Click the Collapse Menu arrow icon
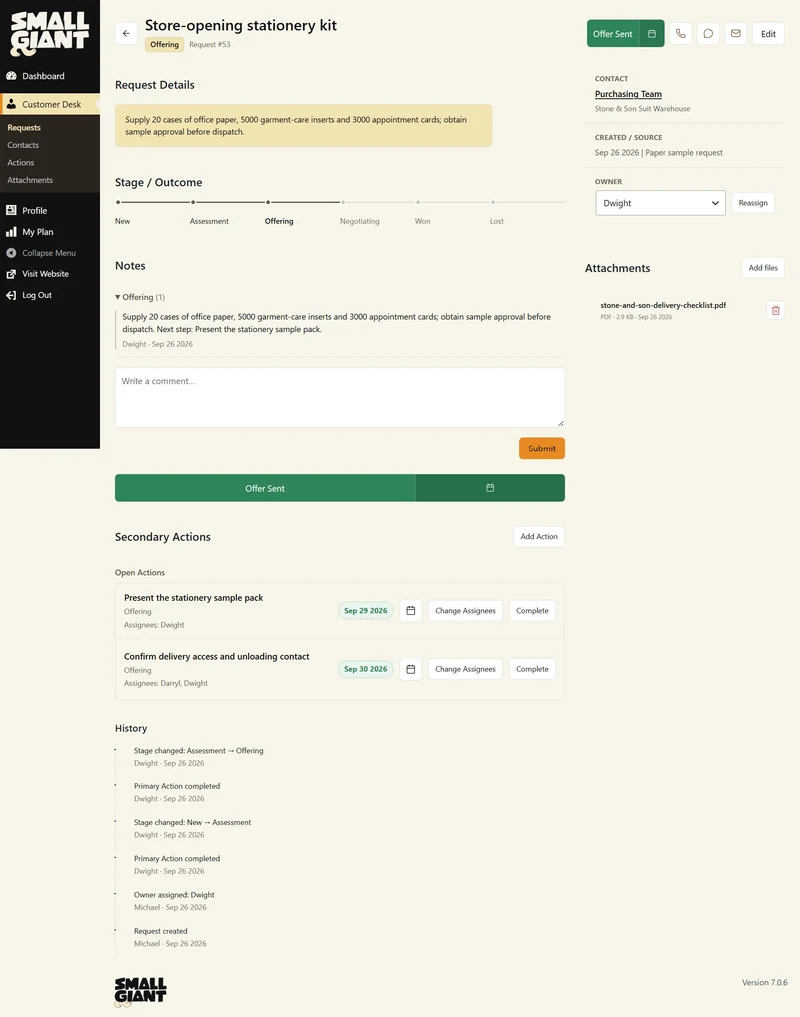Viewport: 800px width, 1017px height. (11, 253)
